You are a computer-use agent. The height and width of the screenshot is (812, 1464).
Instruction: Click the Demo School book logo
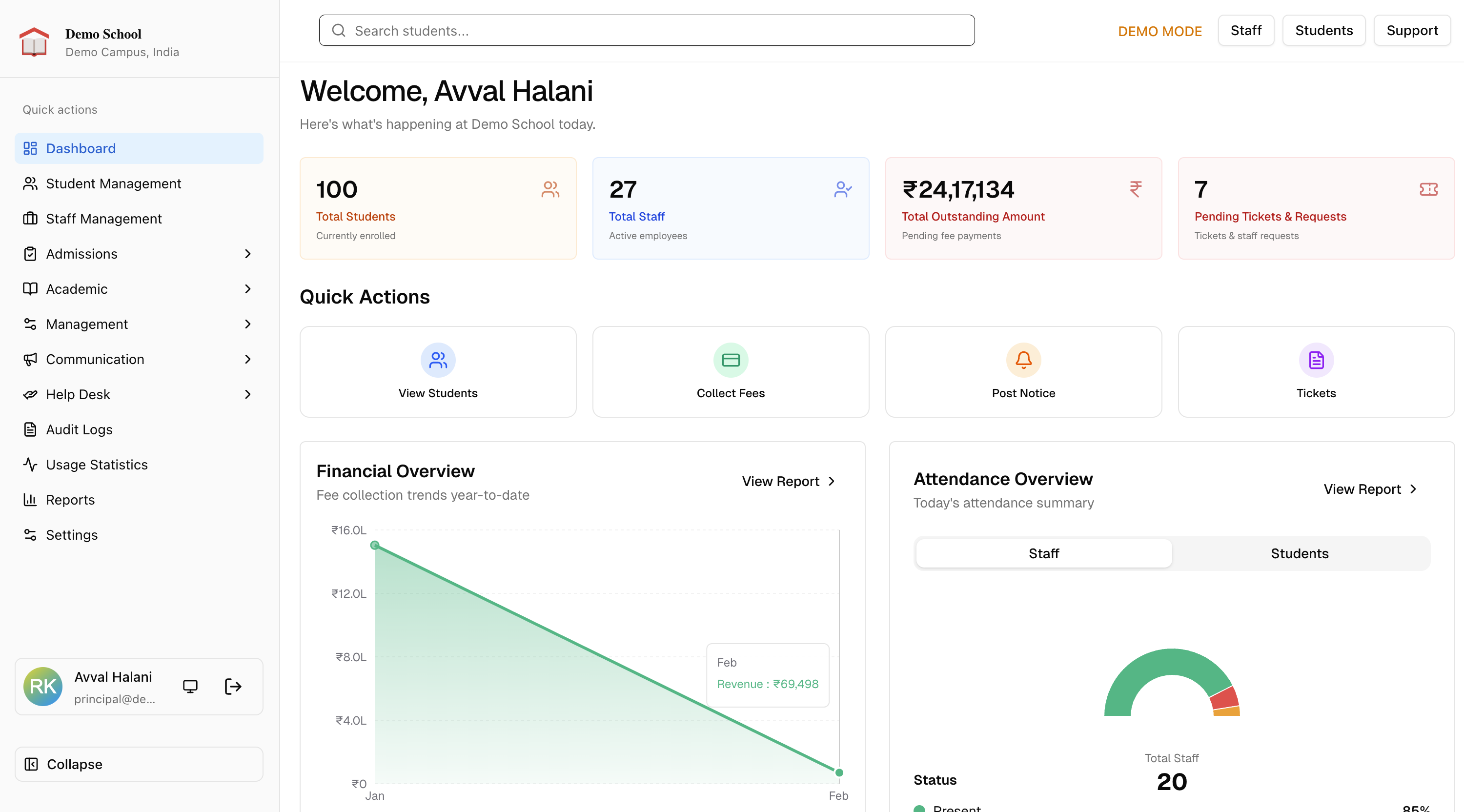click(x=34, y=42)
